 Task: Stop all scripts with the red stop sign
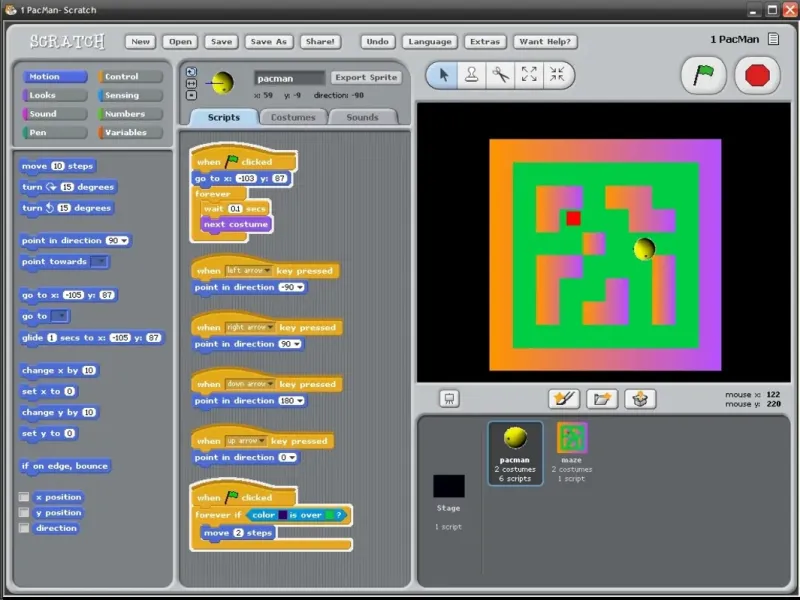757,76
